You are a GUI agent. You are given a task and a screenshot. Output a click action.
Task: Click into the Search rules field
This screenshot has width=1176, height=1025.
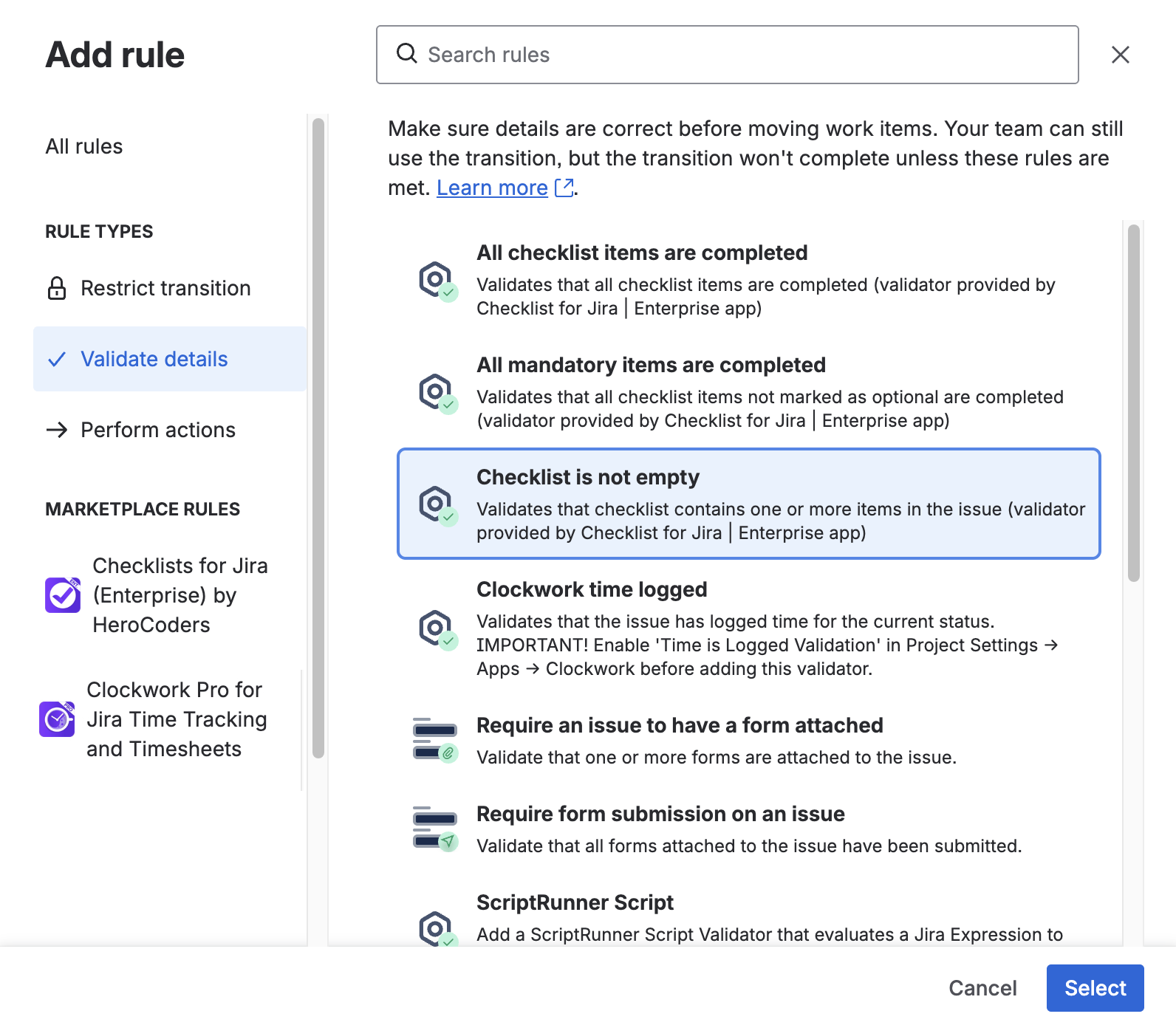pos(739,55)
